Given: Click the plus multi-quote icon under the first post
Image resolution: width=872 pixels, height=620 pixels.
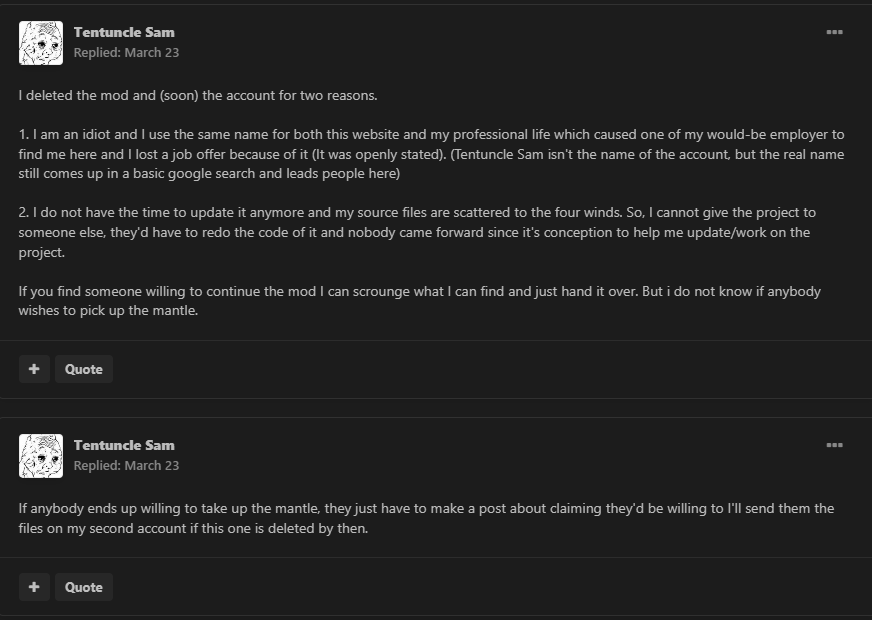Looking at the screenshot, I should point(34,369).
